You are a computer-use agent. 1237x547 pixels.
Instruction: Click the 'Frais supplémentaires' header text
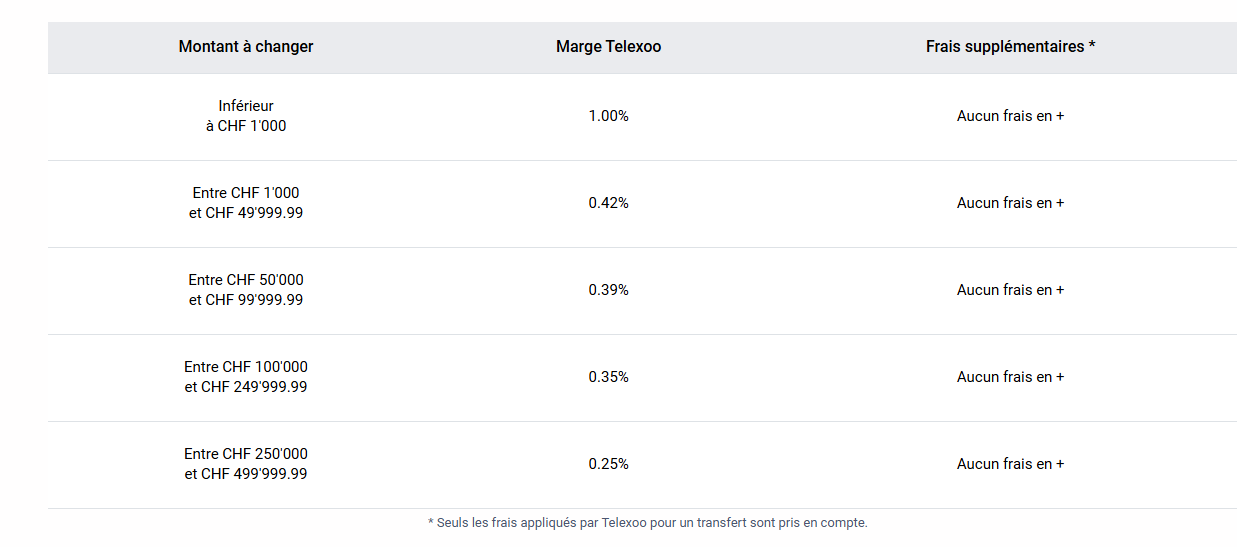(1004, 47)
